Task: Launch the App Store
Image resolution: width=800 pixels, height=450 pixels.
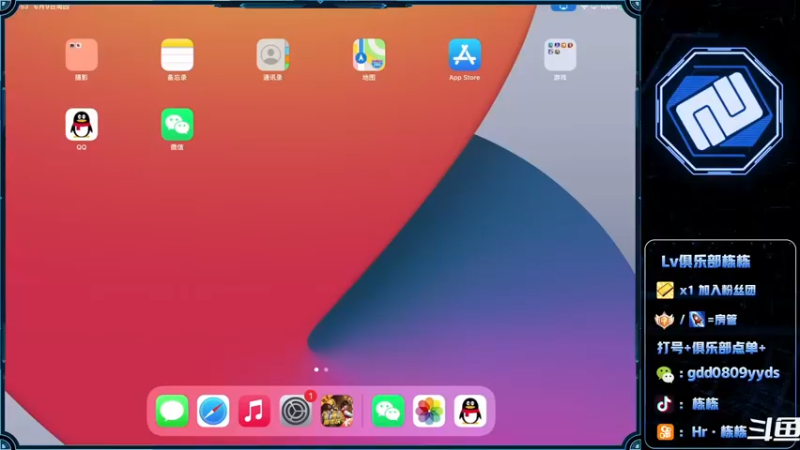Action: point(464,55)
